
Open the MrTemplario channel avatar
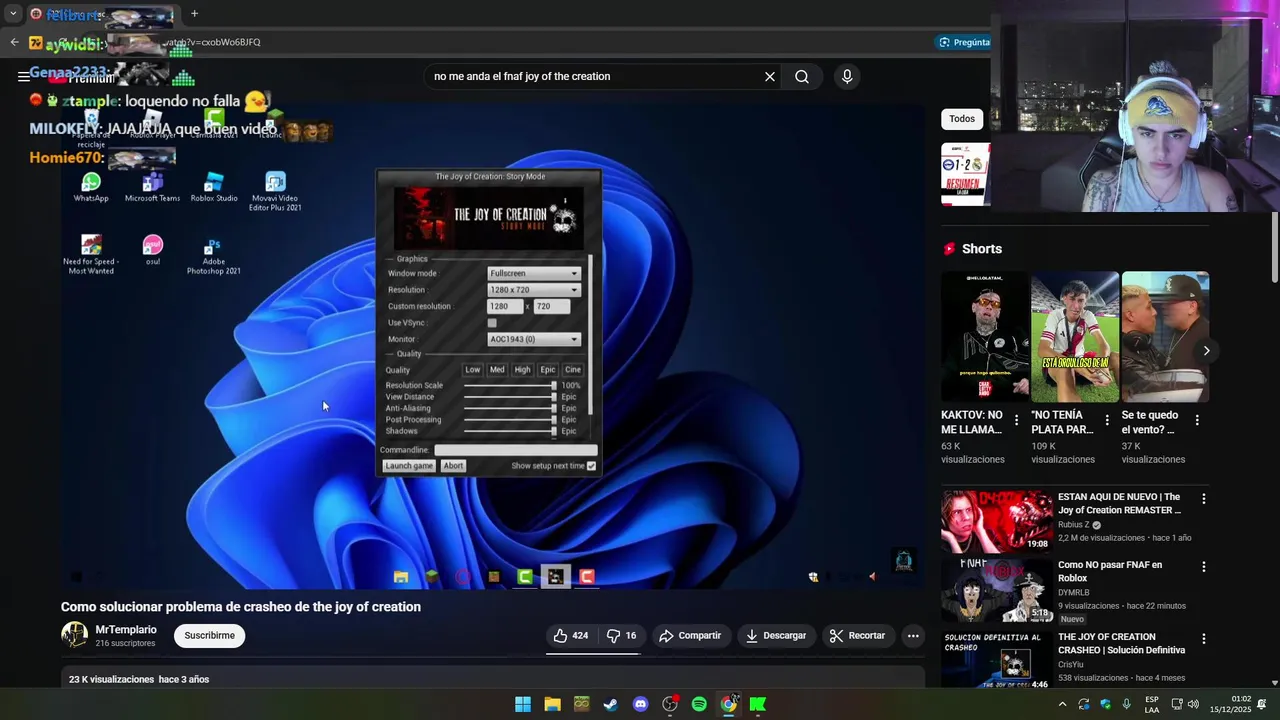coord(74,635)
